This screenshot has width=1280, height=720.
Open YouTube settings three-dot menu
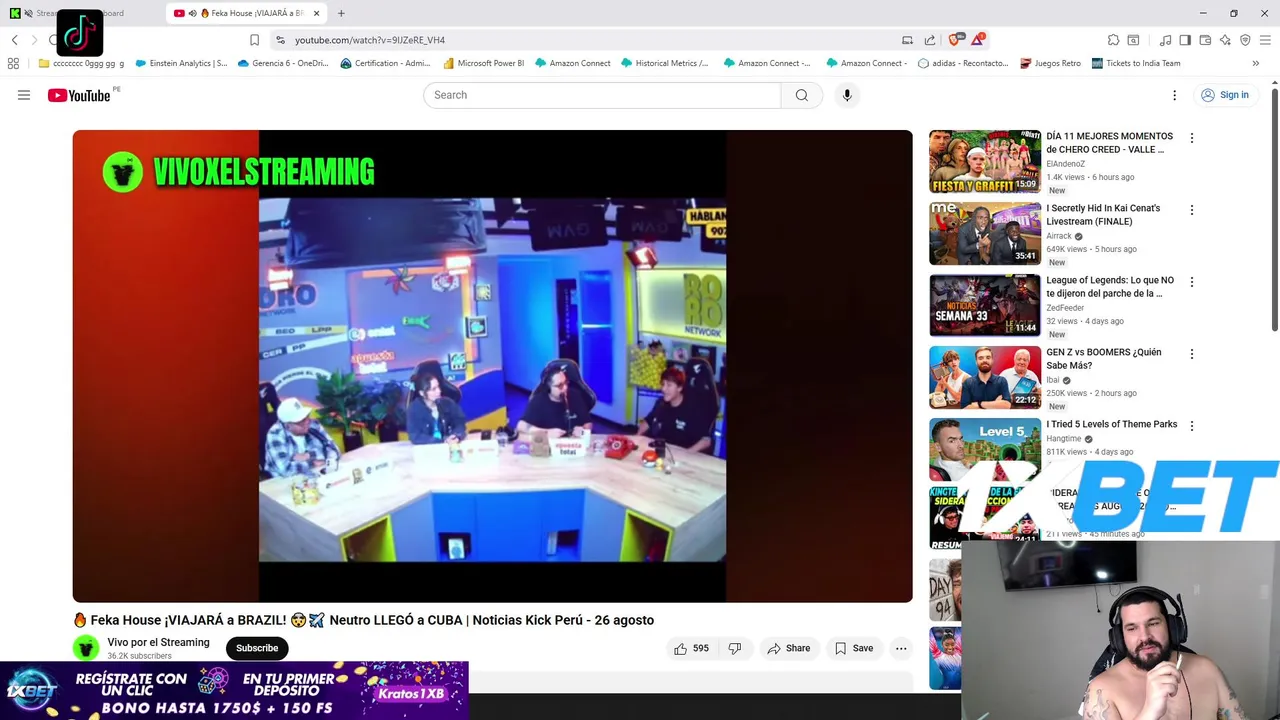coord(1174,95)
